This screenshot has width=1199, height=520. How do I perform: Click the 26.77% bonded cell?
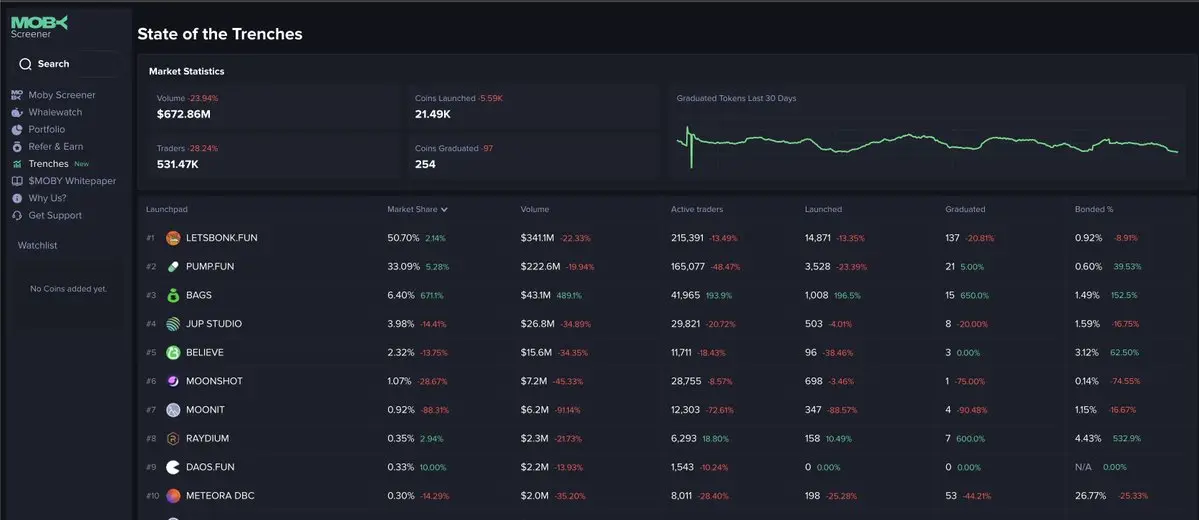pos(1090,496)
